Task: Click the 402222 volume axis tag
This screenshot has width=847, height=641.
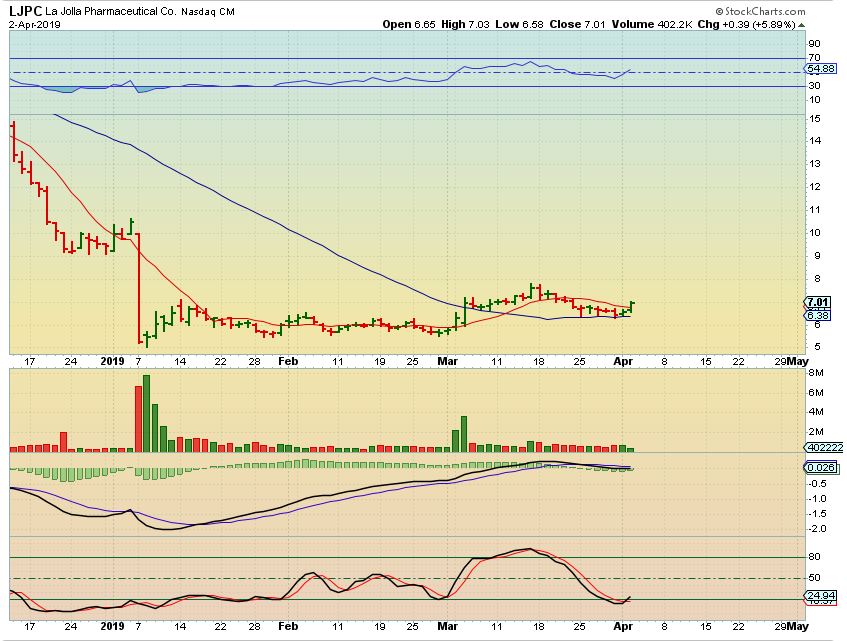Action: point(822,447)
